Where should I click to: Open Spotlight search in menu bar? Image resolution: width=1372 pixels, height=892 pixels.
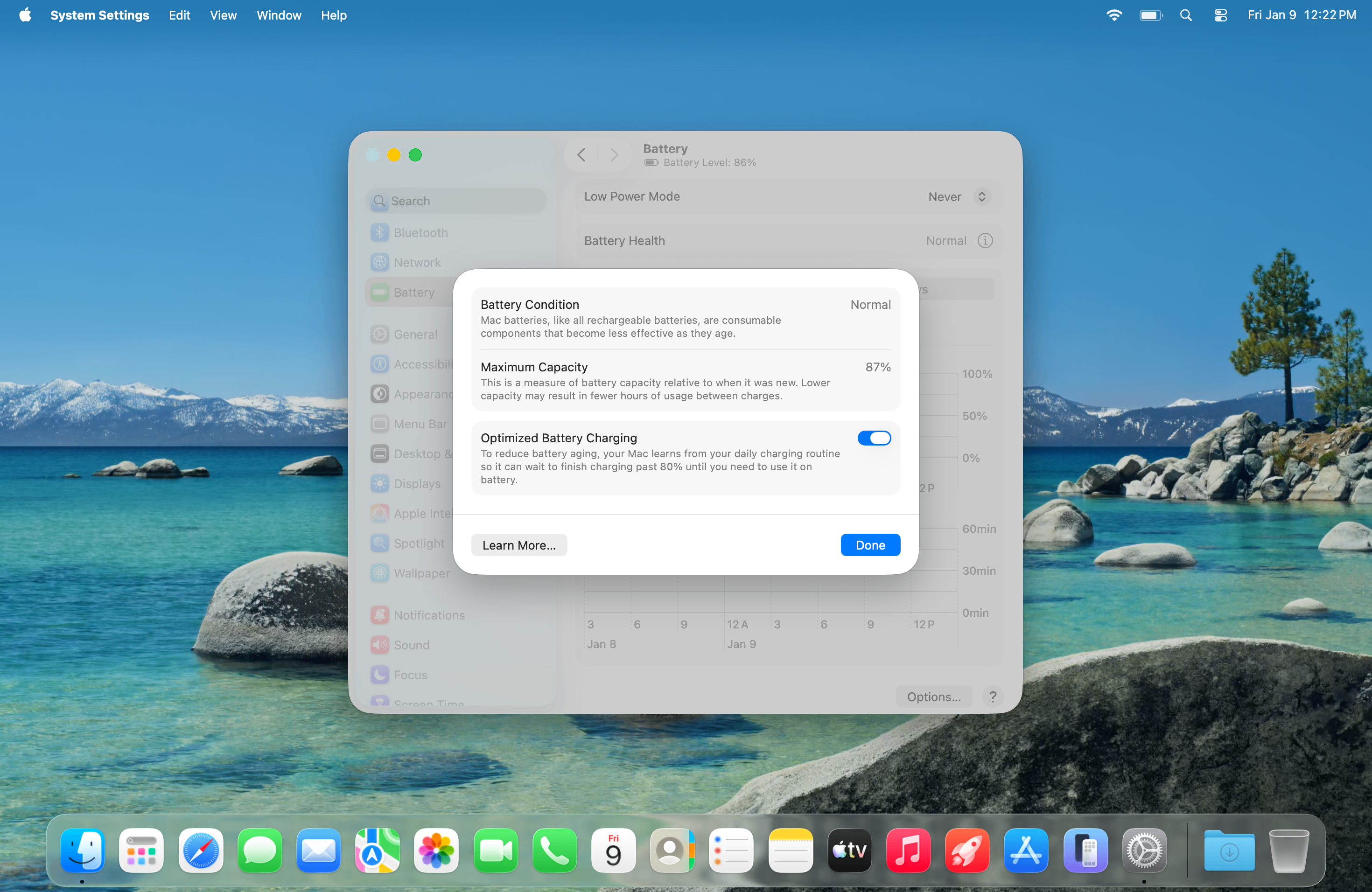coord(1186,15)
